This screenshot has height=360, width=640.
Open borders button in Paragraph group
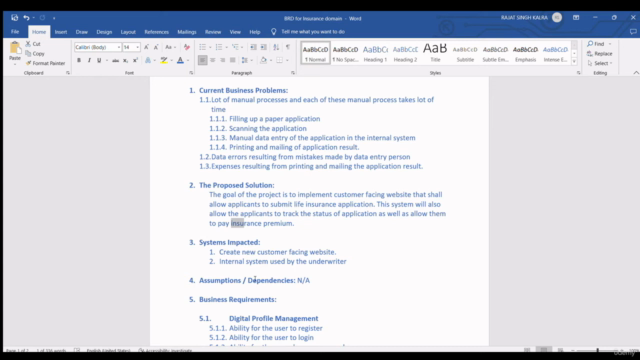tap(279, 60)
